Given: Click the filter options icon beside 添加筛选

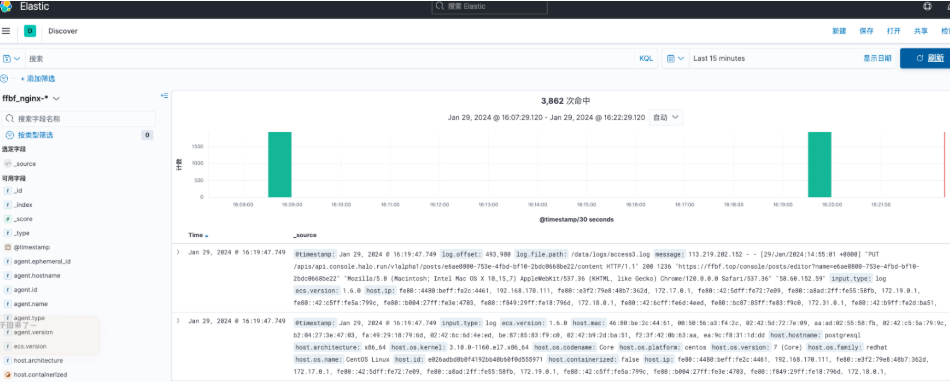Looking at the screenshot, I should 4,79.
